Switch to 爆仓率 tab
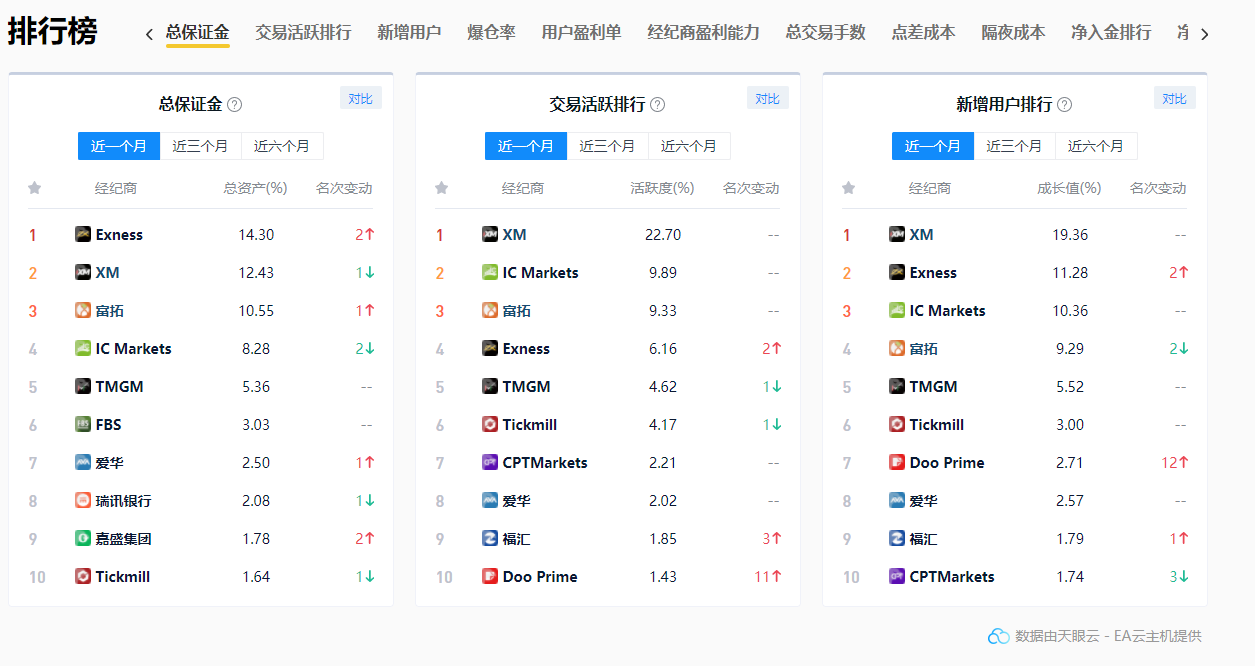The image size is (1255, 666). click(x=491, y=33)
